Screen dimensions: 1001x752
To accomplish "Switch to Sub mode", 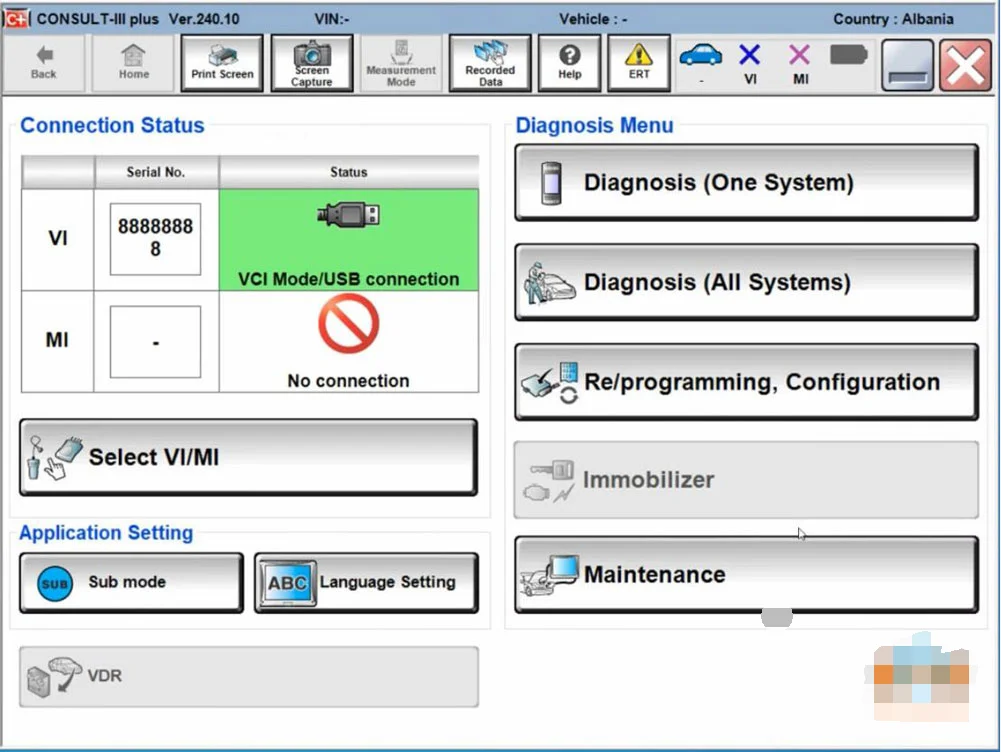I will 130,582.
